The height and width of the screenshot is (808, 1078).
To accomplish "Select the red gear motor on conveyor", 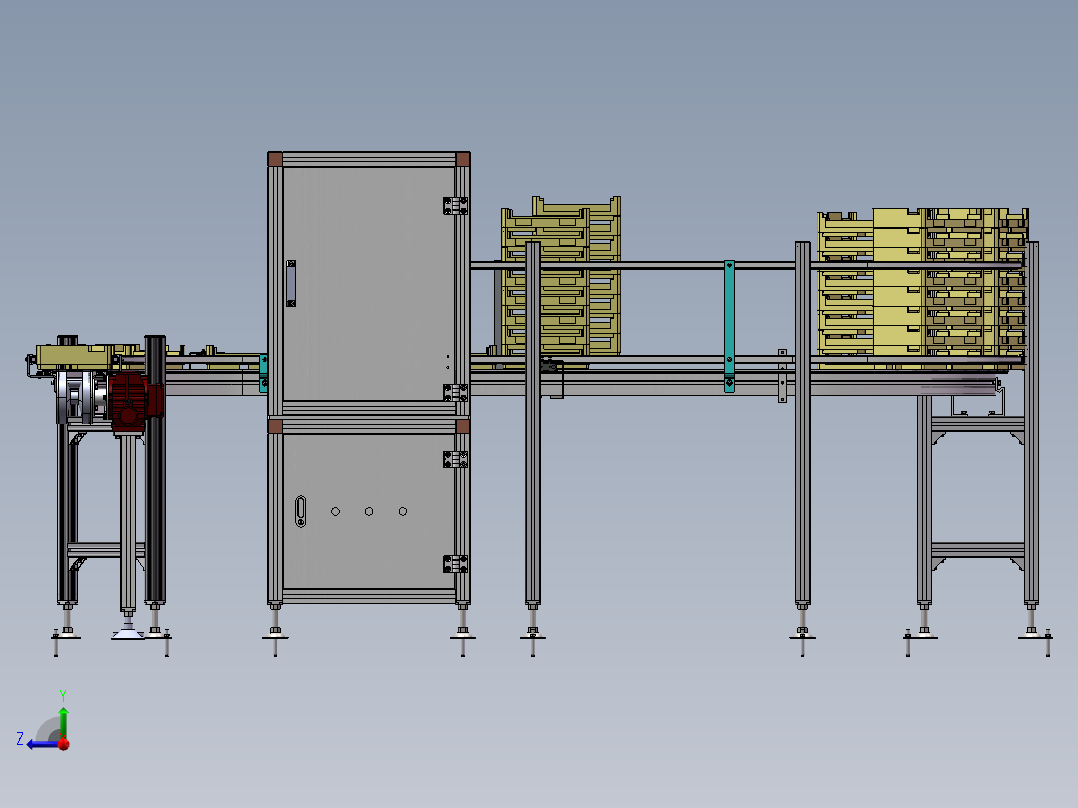I will [x=135, y=402].
